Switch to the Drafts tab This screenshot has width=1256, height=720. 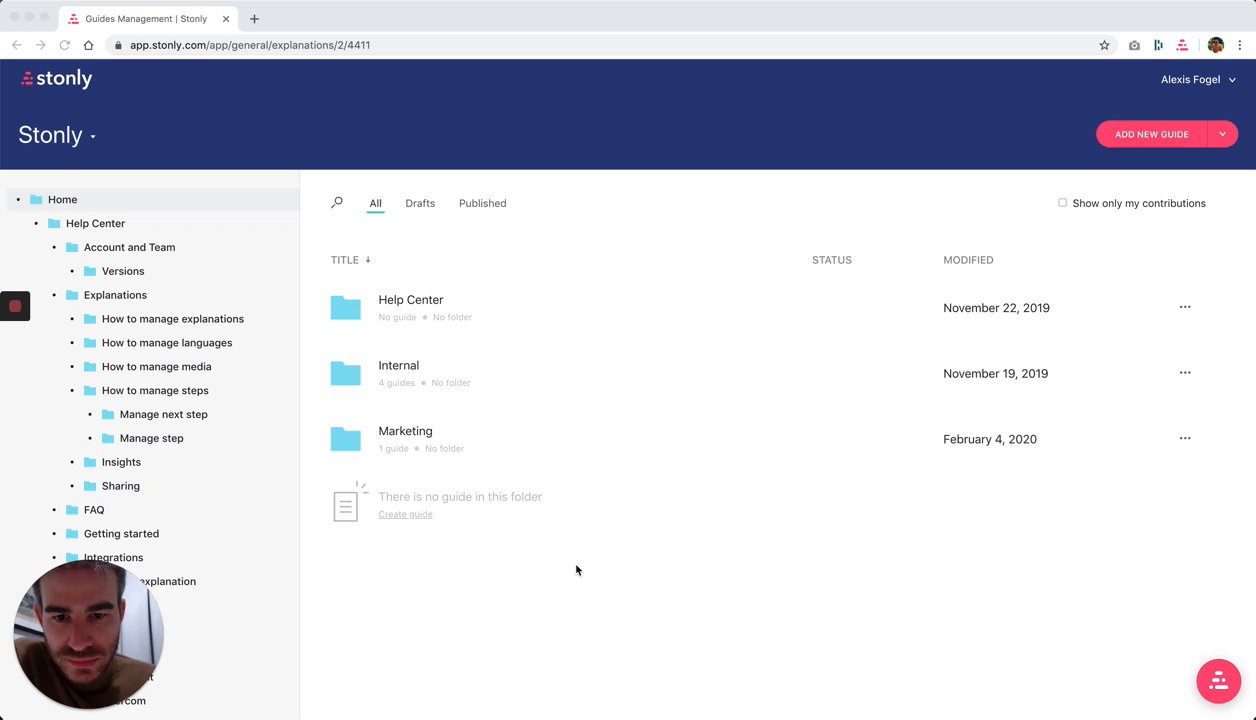click(x=420, y=203)
